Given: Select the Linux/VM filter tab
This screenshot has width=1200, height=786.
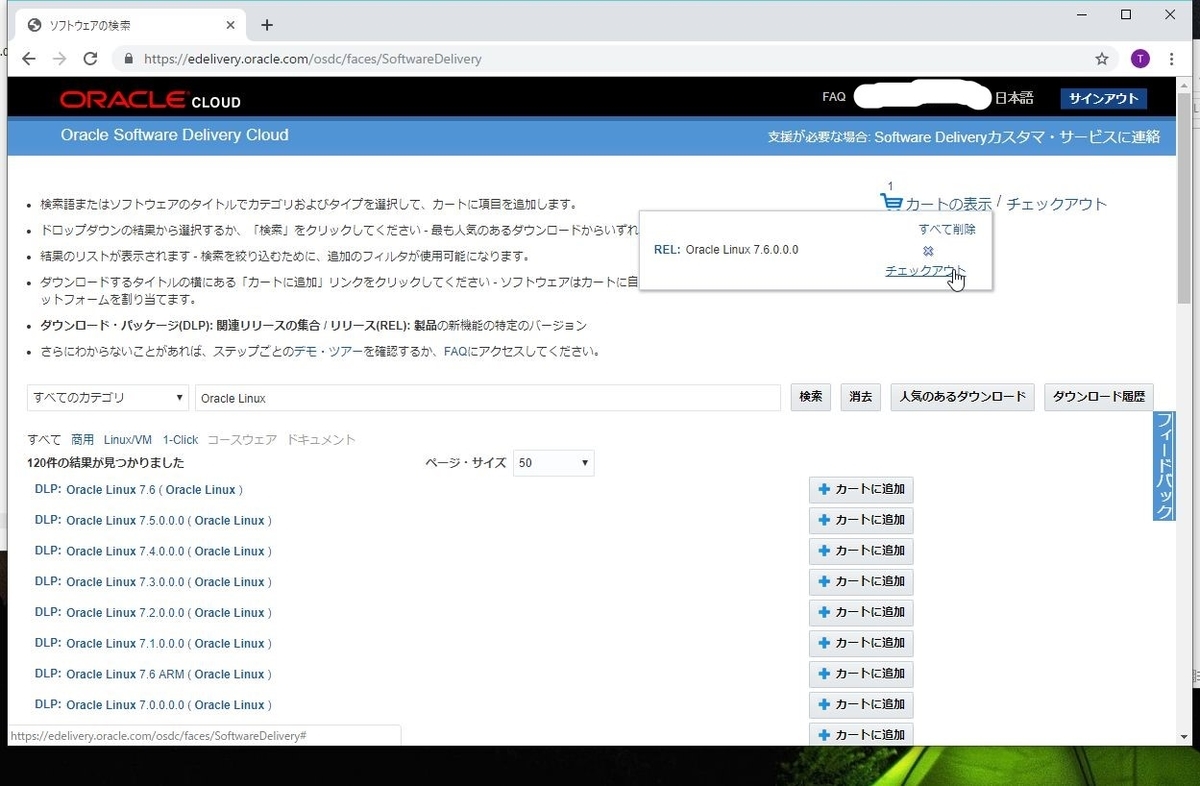Looking at the screenshot, I should [127, 439].
